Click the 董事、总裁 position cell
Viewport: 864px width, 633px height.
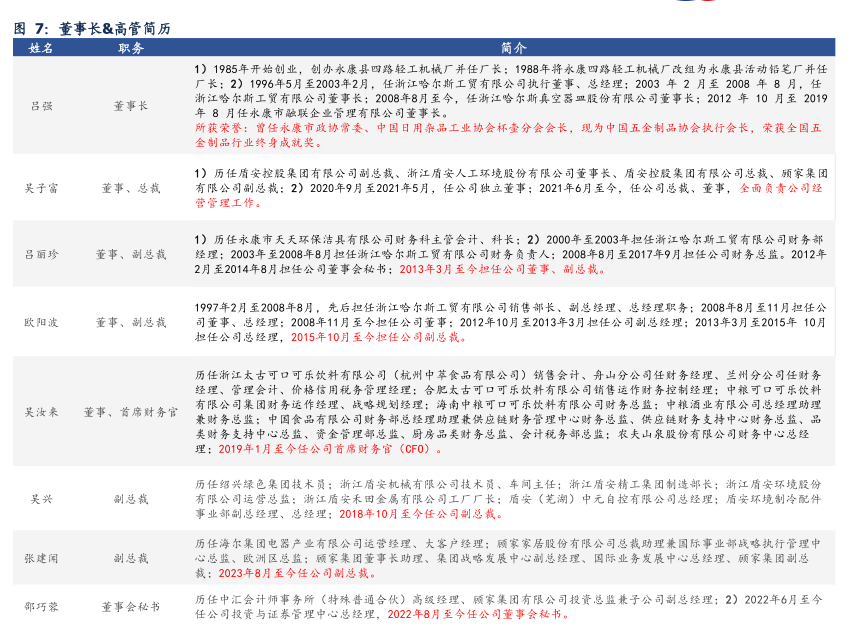pyautogui.click(x=131, y=187)
